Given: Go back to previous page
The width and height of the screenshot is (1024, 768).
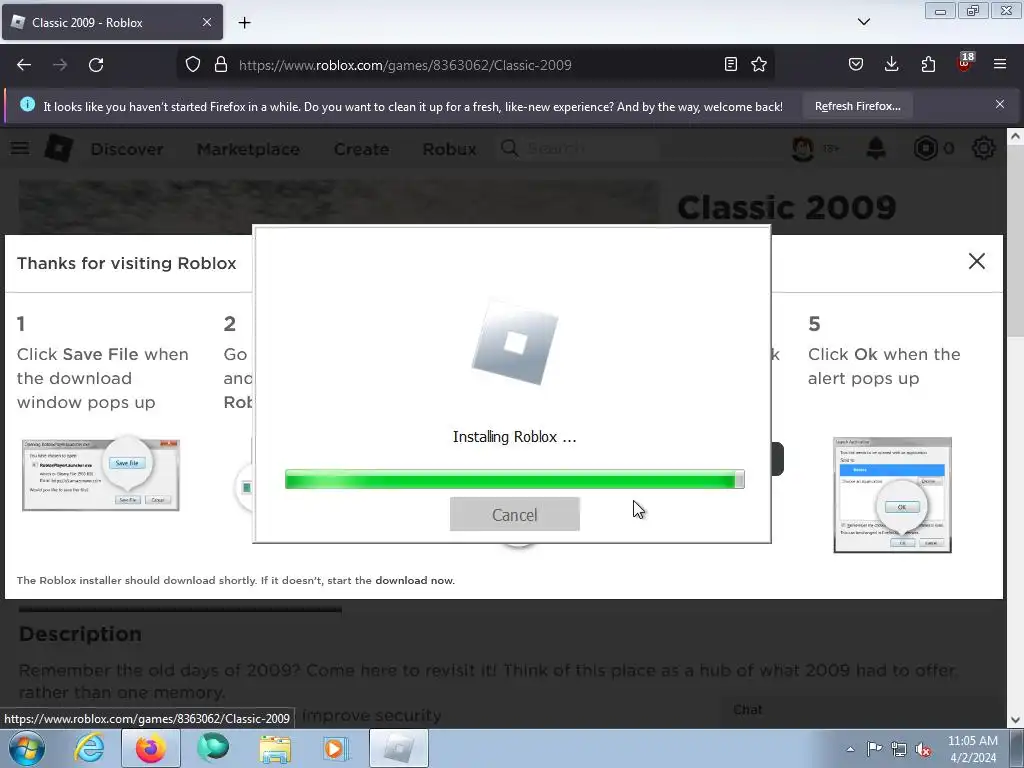Looking at the screenshot, I should point(24,65).
